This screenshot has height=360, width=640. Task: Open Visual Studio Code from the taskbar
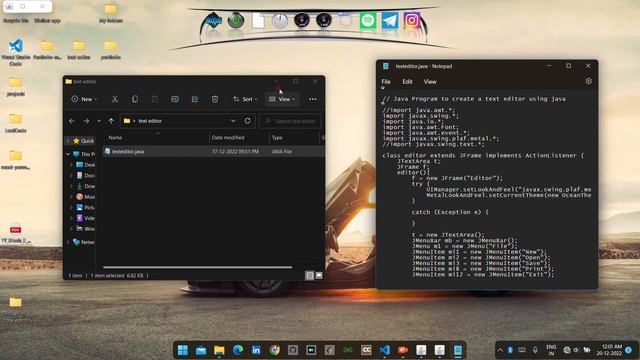click(384, 350)
